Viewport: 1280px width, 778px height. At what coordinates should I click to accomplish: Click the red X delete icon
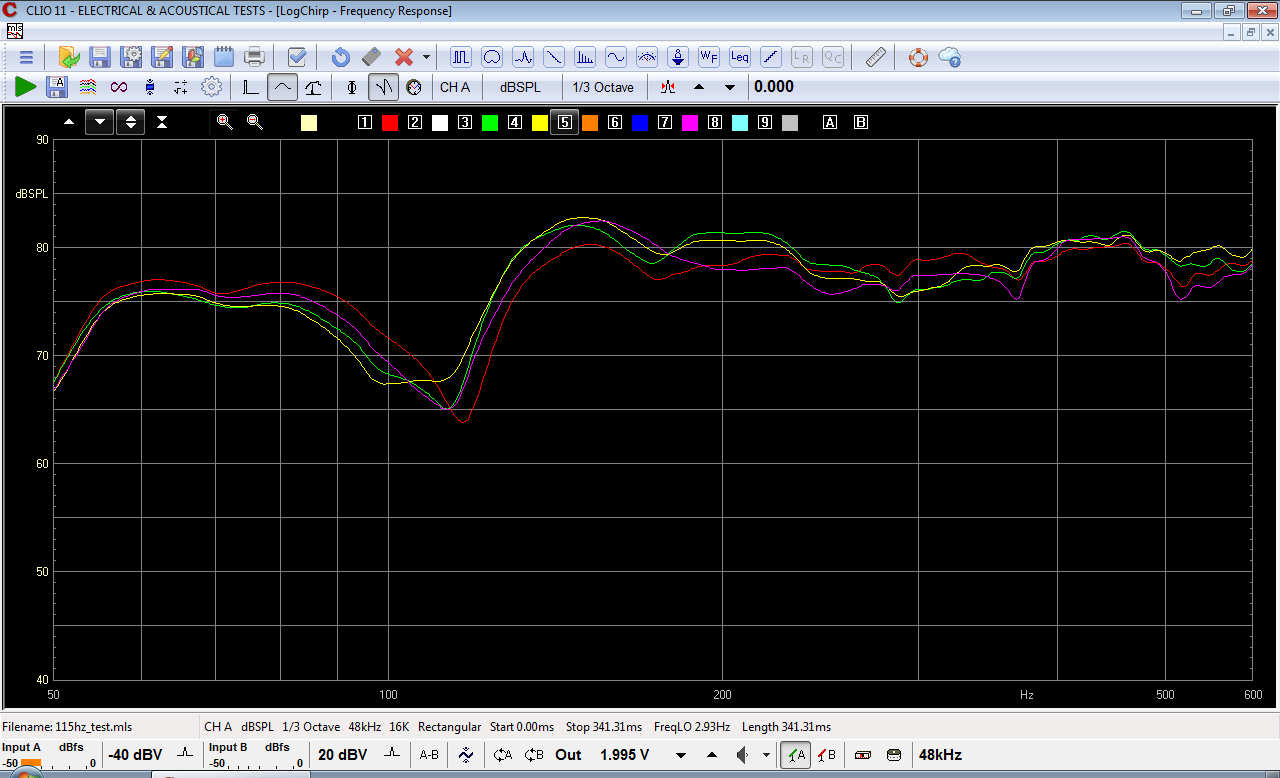pos(404,57)
